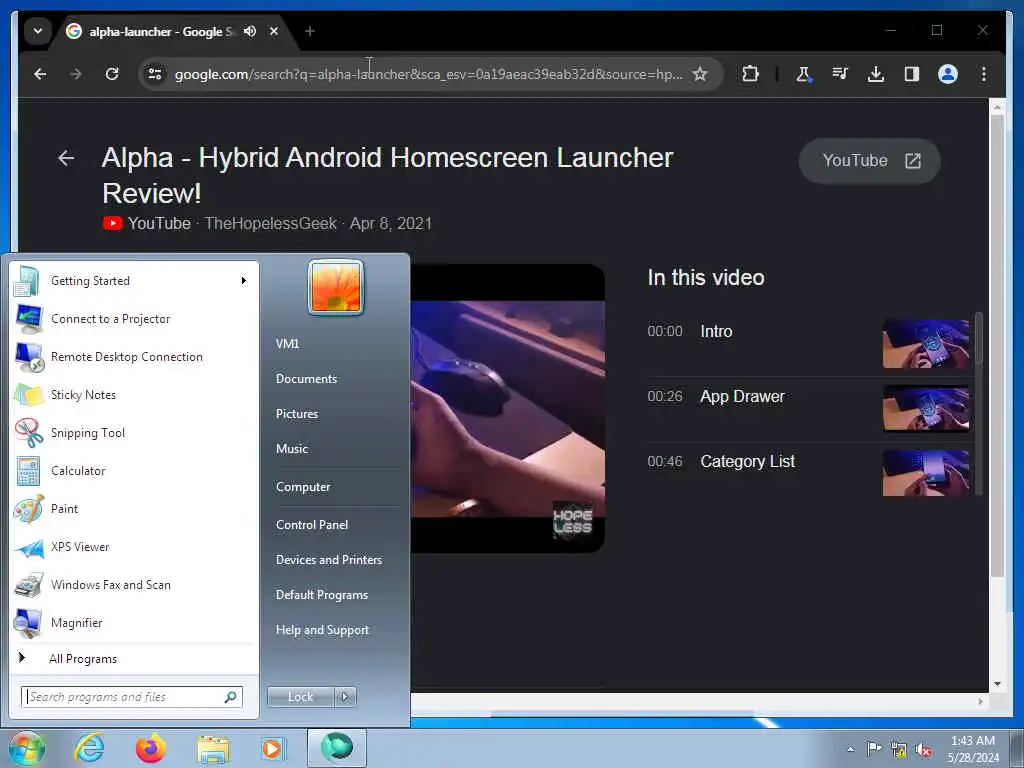Screen dimensions: 1024x768
Task: Open Help and Support
Action: (323, 630)
